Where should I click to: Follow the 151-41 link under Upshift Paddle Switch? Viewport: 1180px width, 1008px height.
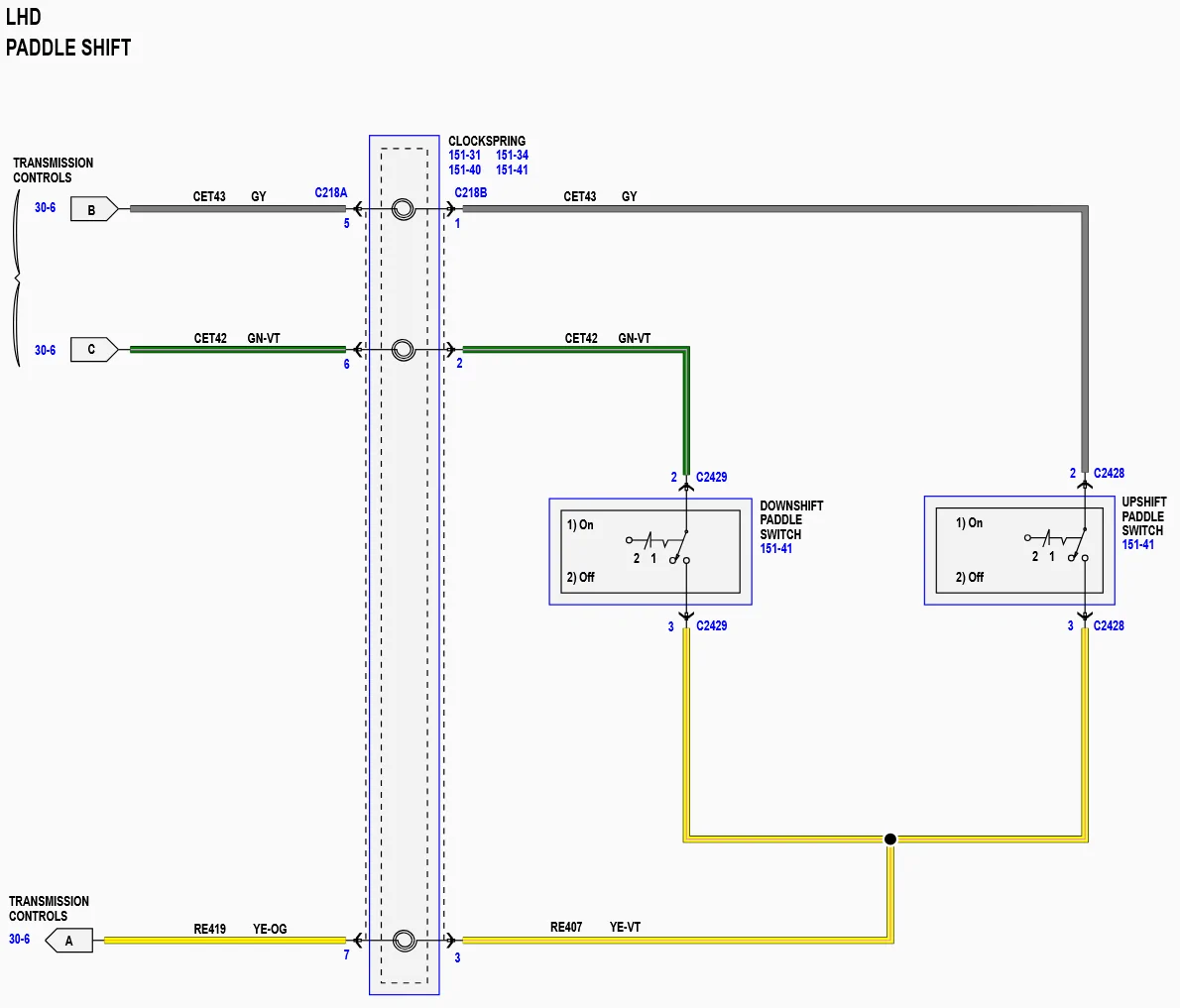click(x=1138, y=544)
